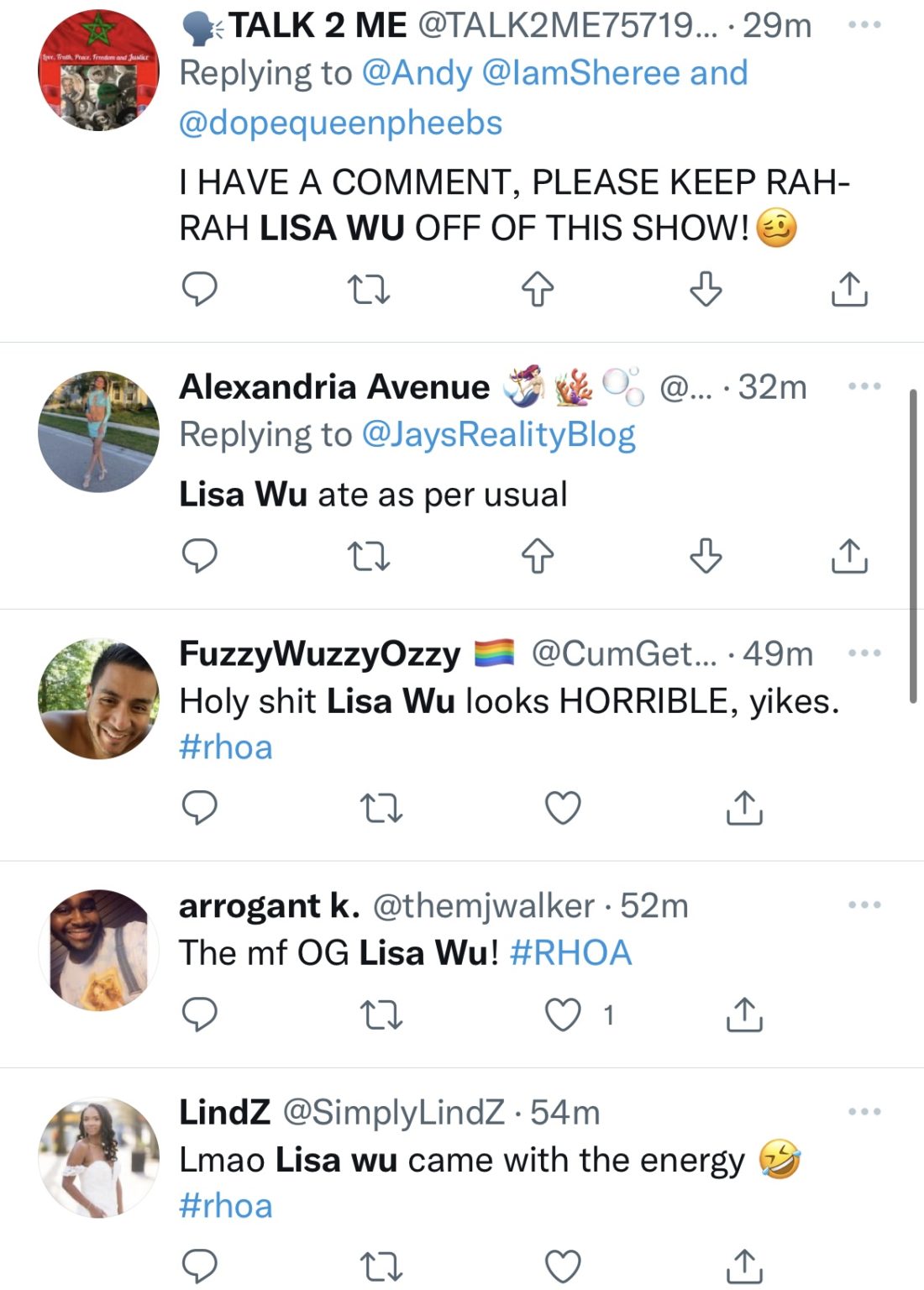The width and height of the screenshot is (924, 1290).
Task: Open the share icon under LindZ's tweet
Action: (x=745, y=1263)
